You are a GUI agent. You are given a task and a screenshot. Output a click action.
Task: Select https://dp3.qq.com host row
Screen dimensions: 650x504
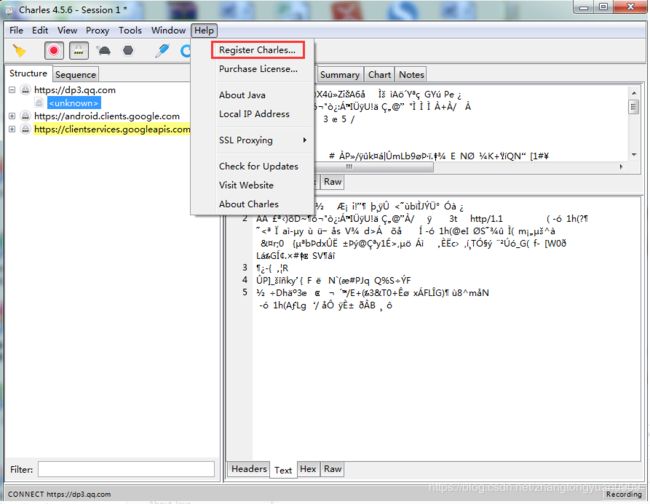75,90
